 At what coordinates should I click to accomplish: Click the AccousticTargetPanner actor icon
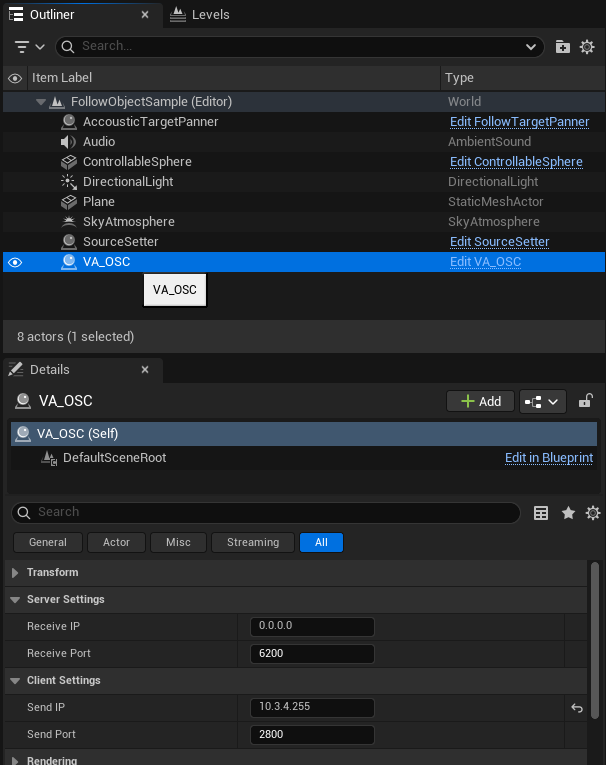tap(69, 122)
